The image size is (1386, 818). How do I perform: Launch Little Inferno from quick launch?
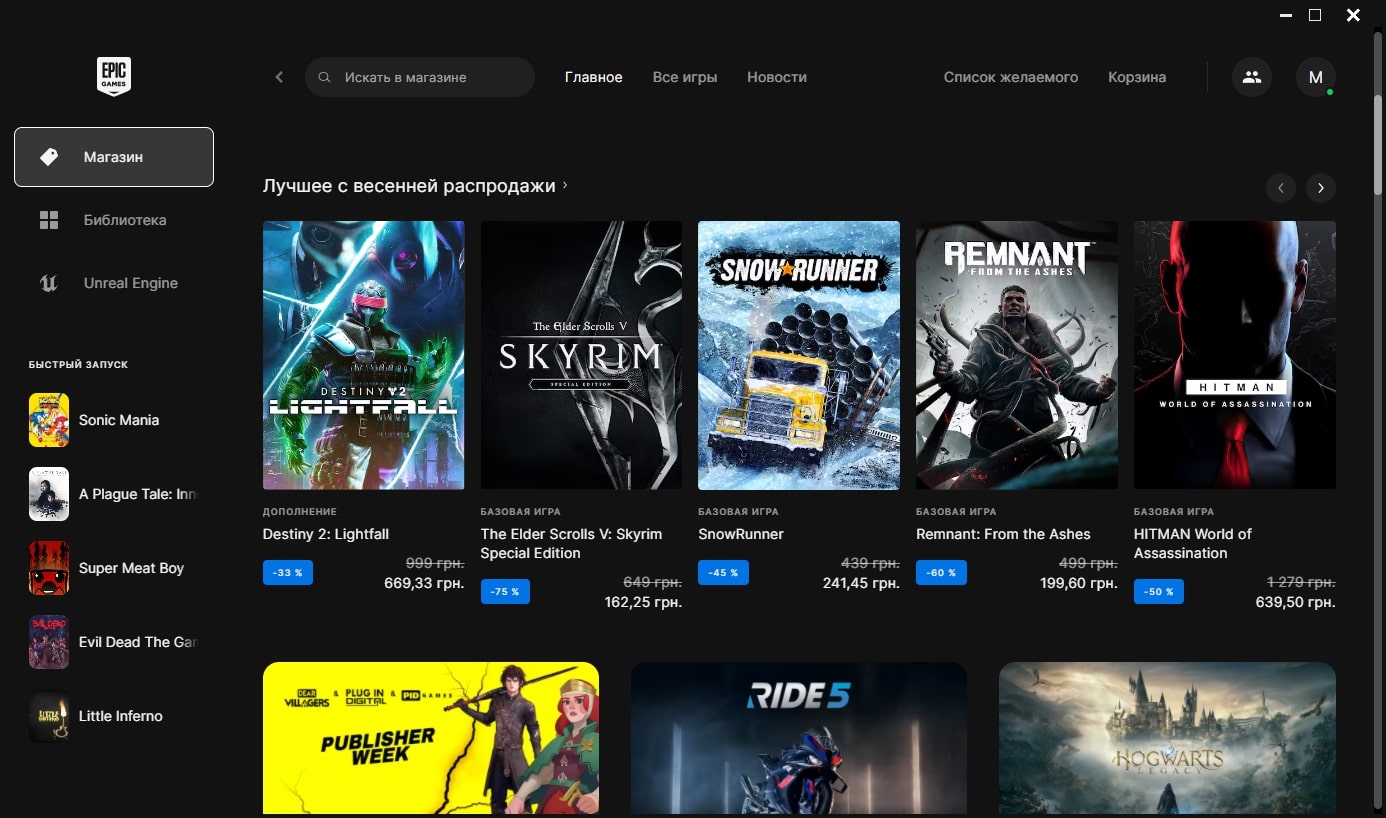tap(114, 716)
